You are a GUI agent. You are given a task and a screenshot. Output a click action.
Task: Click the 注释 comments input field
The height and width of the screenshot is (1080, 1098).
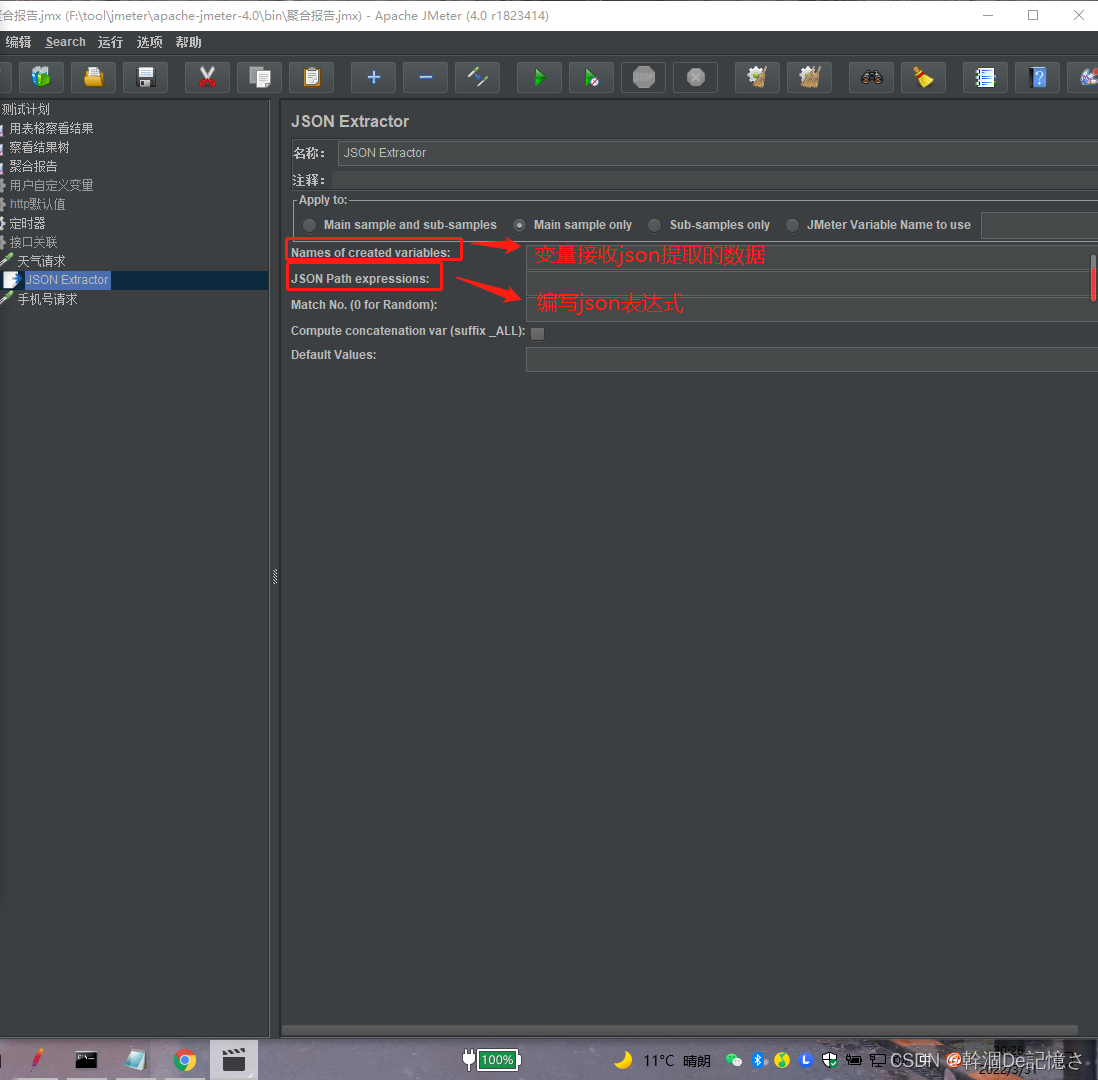click(714, 180)
